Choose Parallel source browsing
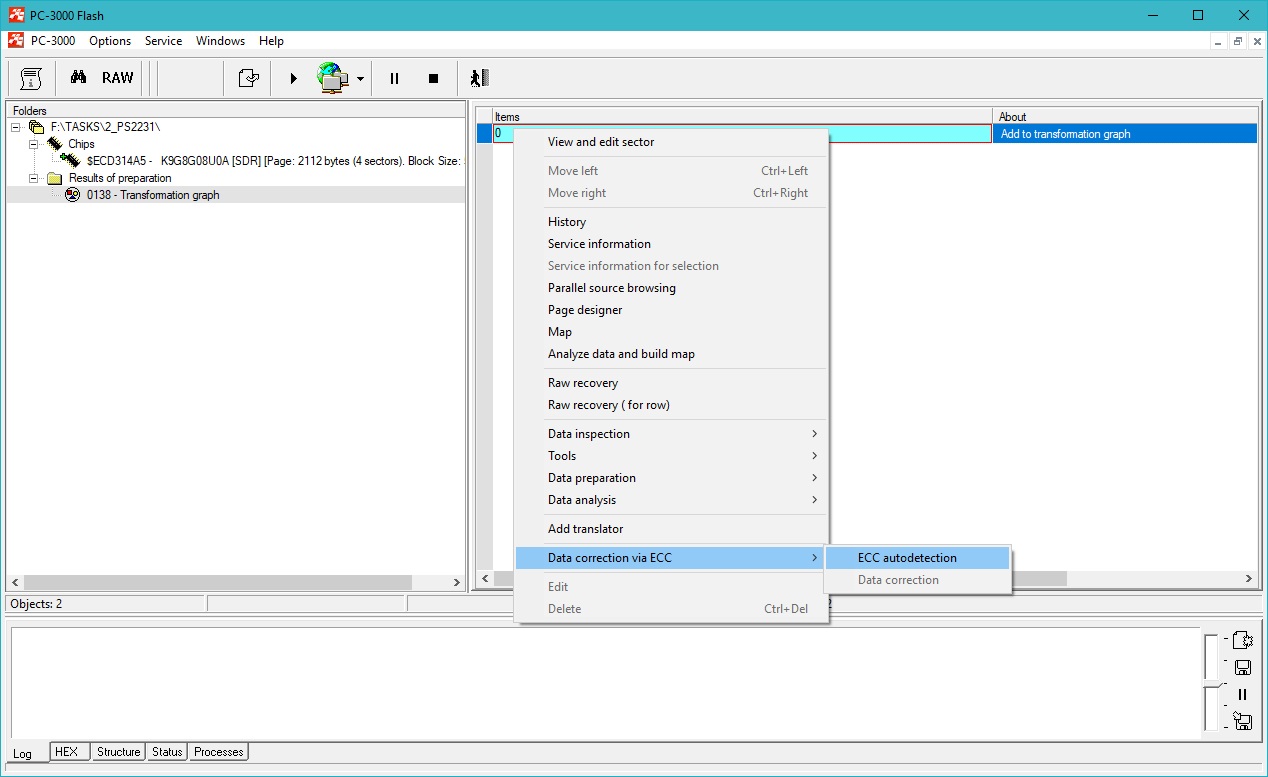 (671, 288)
